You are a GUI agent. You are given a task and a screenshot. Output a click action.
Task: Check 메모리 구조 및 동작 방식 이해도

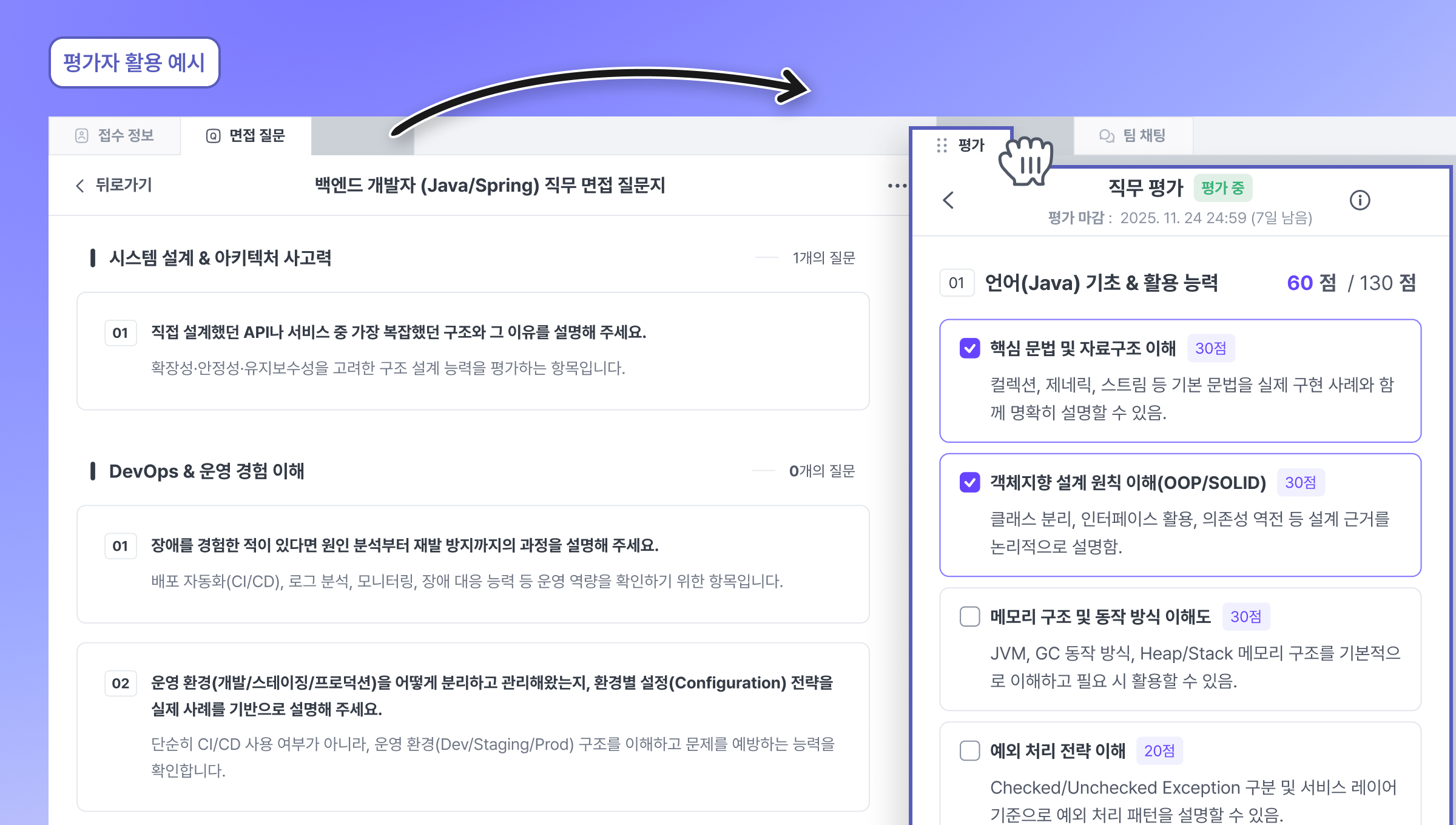969,616
